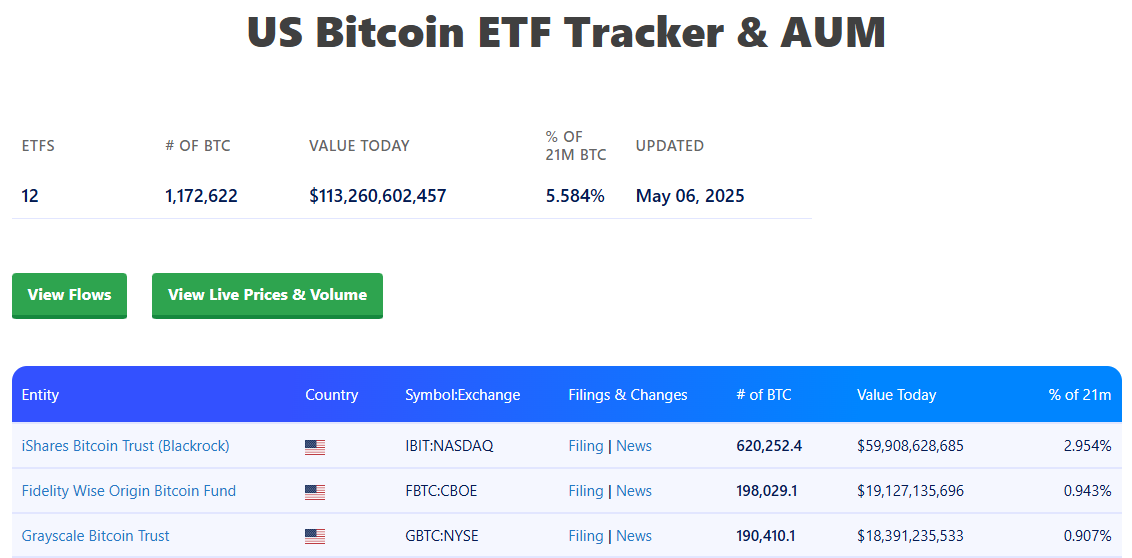Click the Symbol:Exchange column header
The height and width of the screenshot is (558, 1132).
(x=463, y=395)
